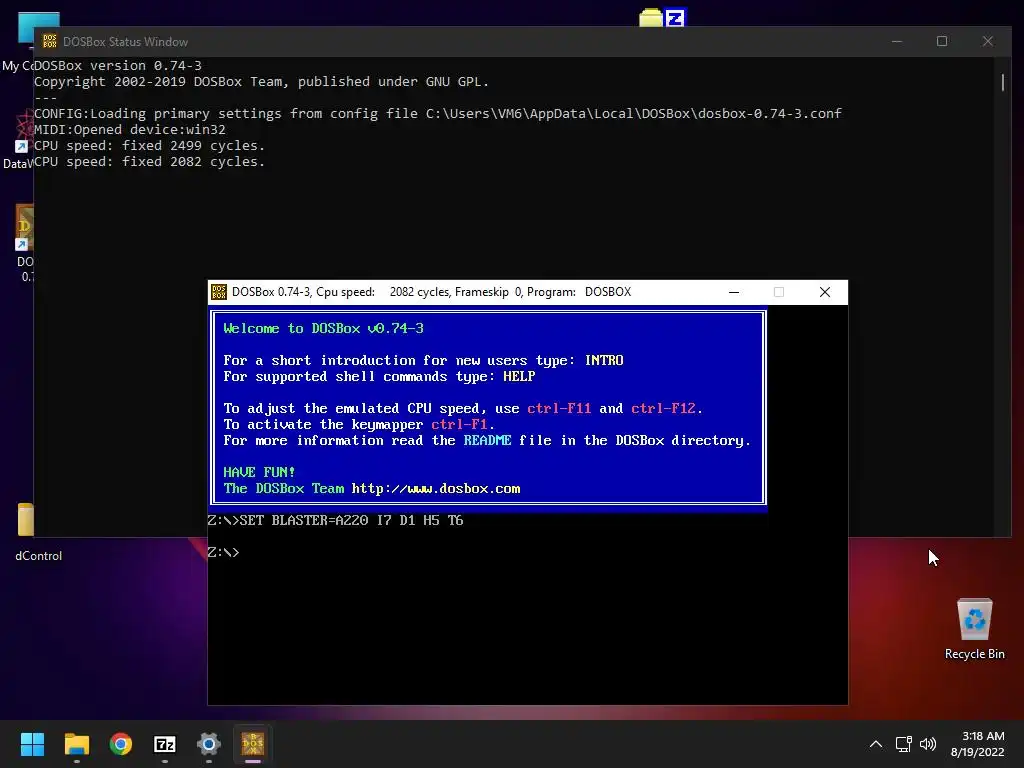The height and width of the screenshot is (768, 1024).
Task: Click the 'MIDI:Opened device:win32' line
Action: [x=130, y=129]
